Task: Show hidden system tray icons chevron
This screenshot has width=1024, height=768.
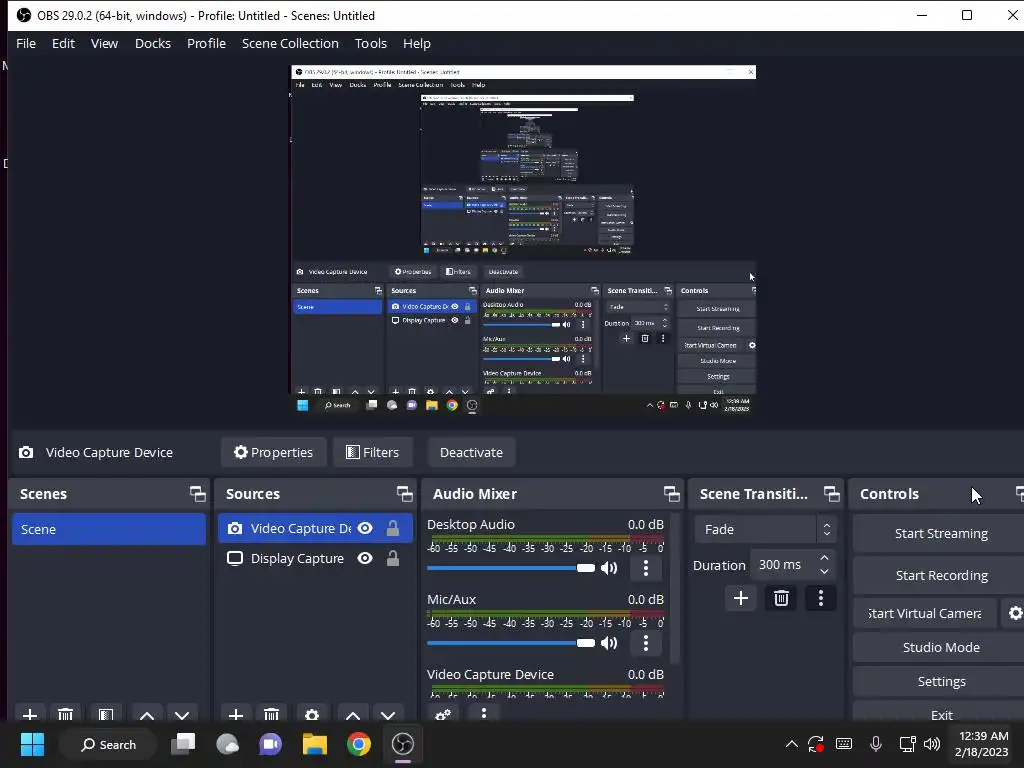Action: click(x=792, y=744)
